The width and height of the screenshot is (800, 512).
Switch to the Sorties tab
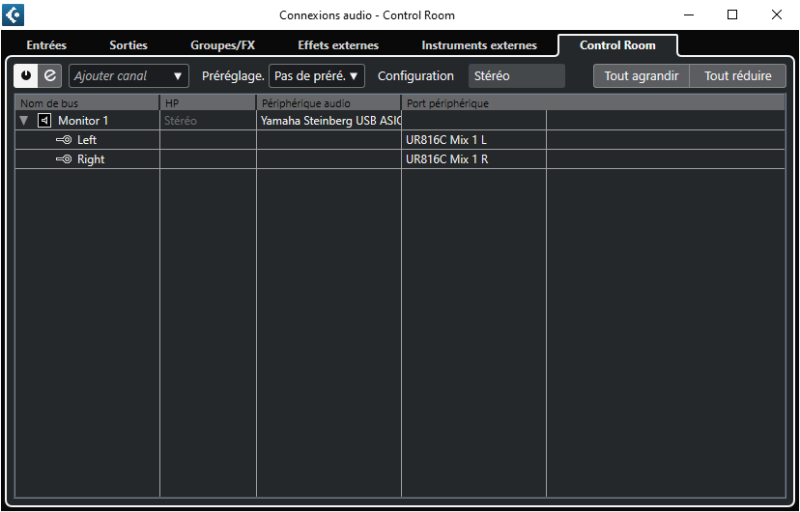128,45
